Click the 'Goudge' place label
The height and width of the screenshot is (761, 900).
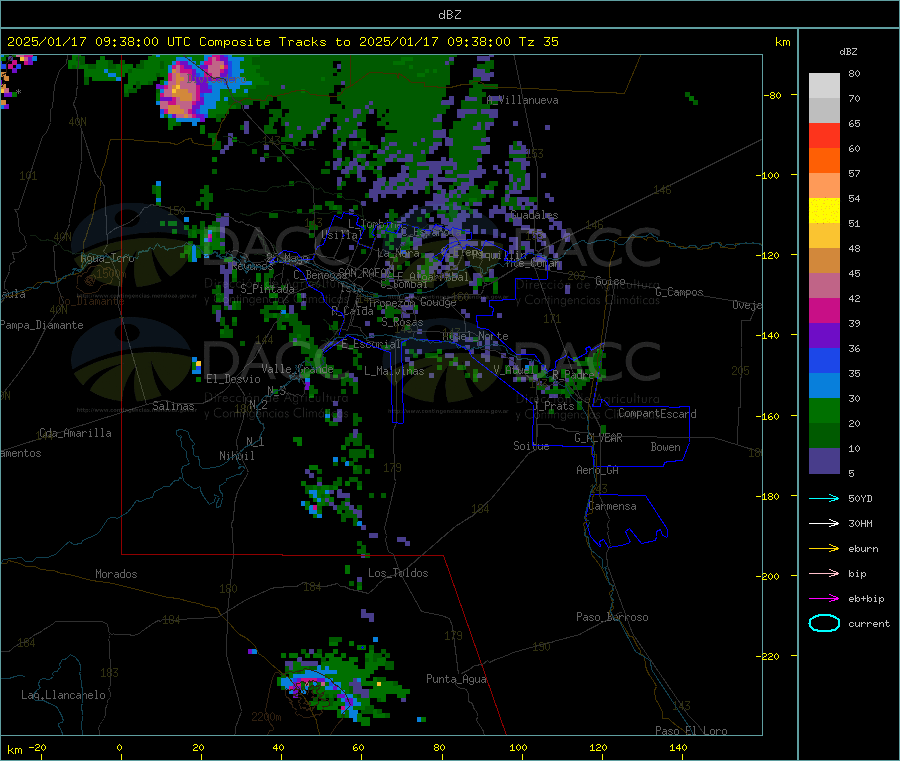pyautogui.click(x=438, y=302)
